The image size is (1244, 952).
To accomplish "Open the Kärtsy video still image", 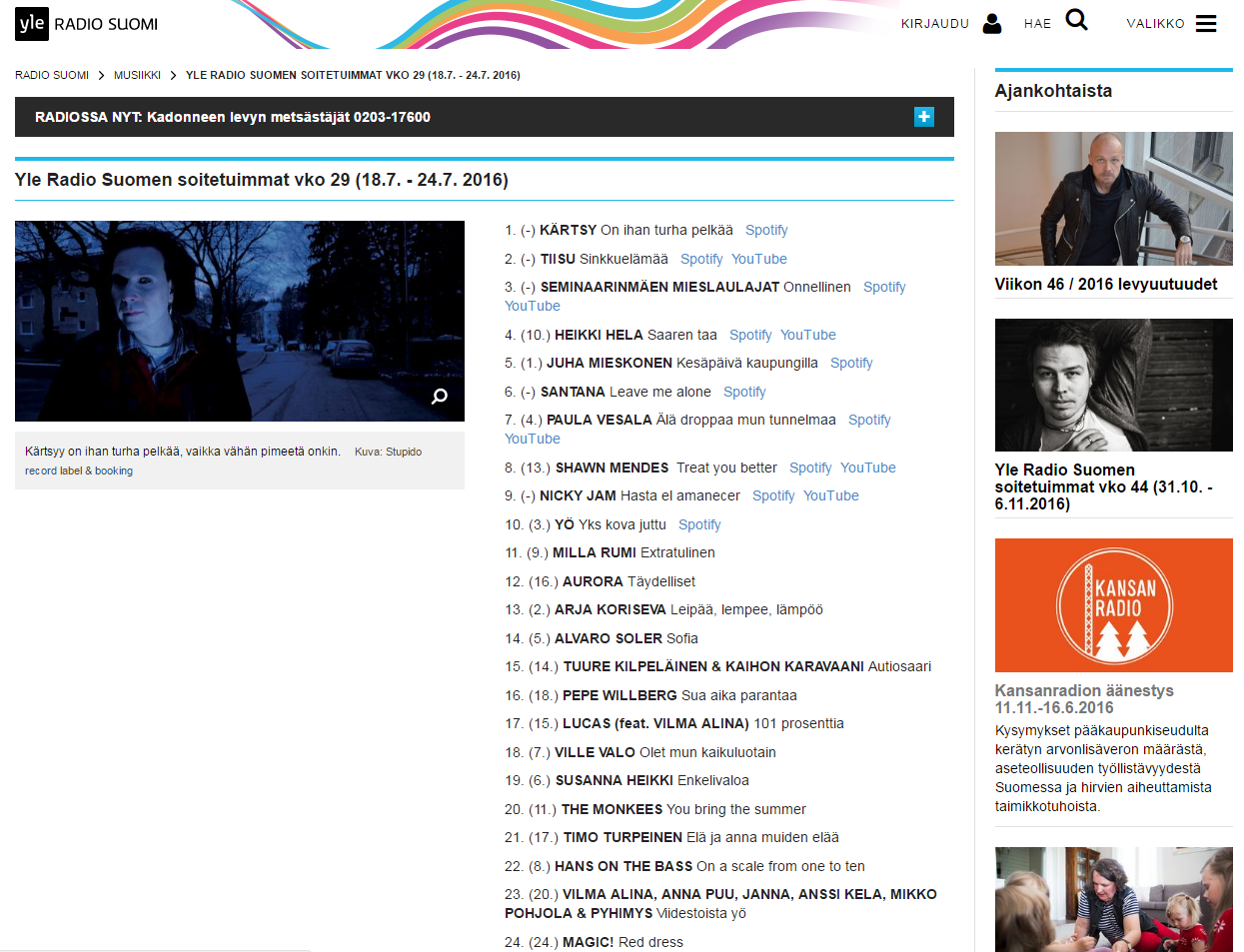I will [x=240, y=321].
